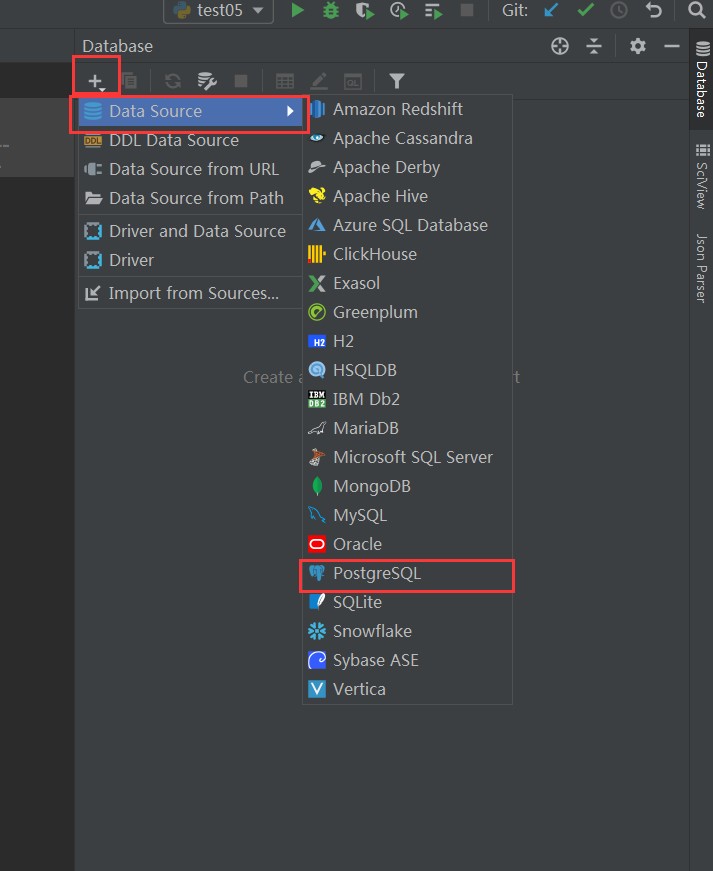The width and height of the screenshot is (713, 871).
Task: Click the add (+) data source button
Action: pyautogui.click(x=96, y=81)
